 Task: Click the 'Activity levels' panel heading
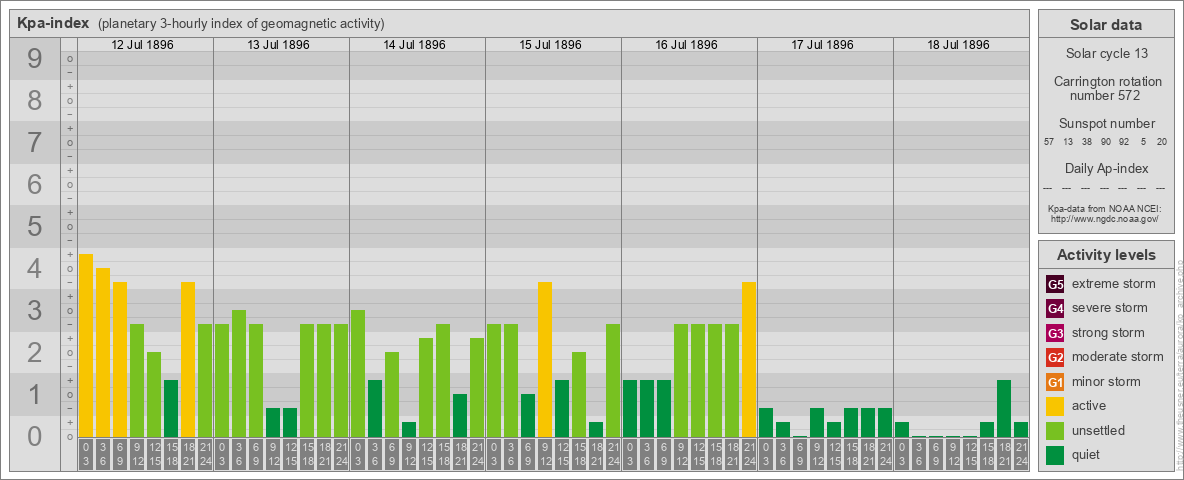pos(1106,255)
